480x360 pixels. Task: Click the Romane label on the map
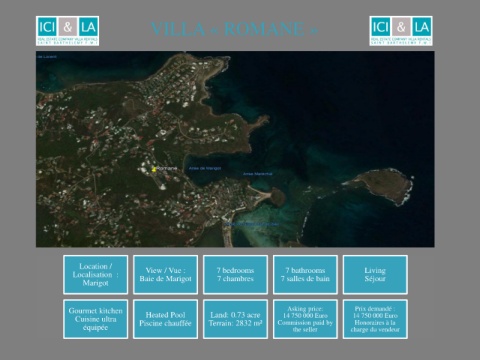click(x=167, y=168)
